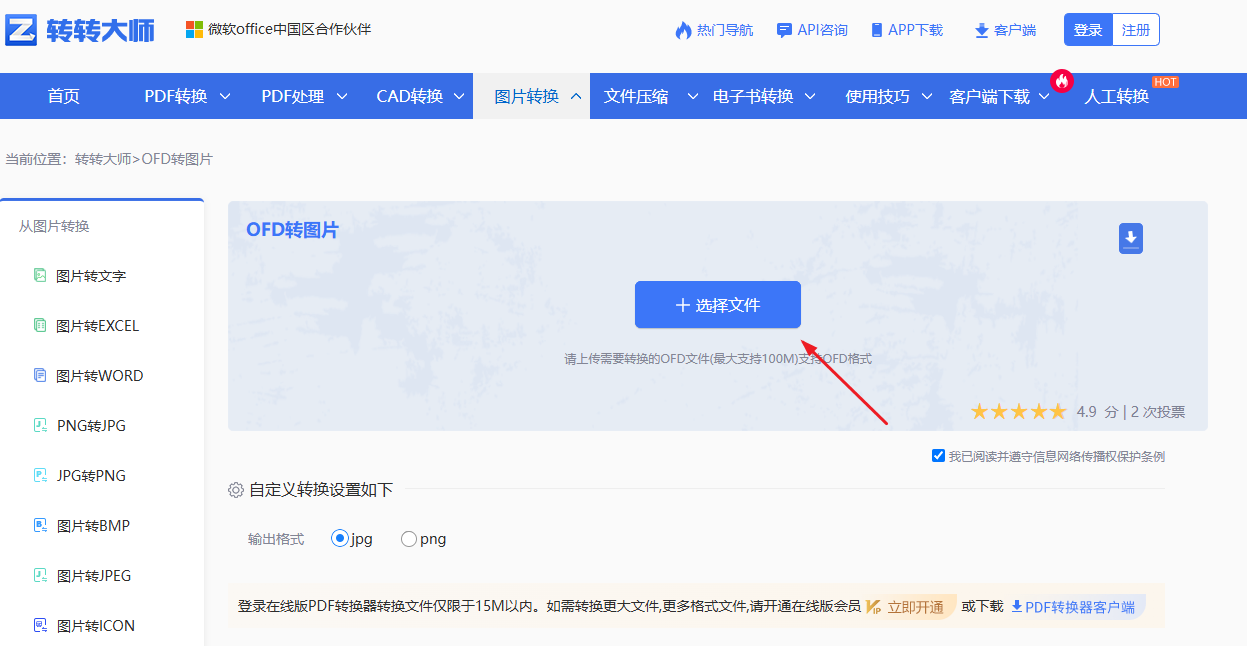Image resolution: width=1247 pixels, height=646 pixels.
Task: Click the APP下载 phone icon
Action: tap(875, 30)
